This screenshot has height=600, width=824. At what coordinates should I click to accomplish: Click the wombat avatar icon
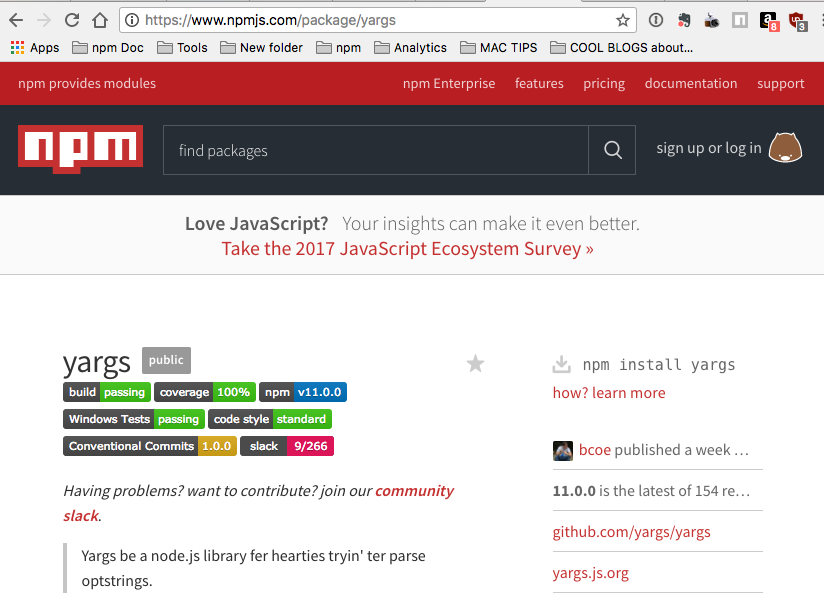point(786,148)
